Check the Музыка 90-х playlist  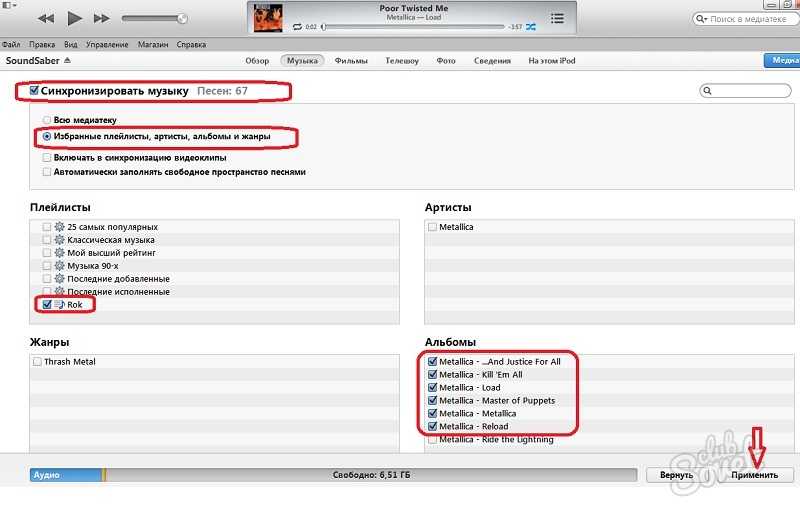pyautogui.click(x=47, y=266)
